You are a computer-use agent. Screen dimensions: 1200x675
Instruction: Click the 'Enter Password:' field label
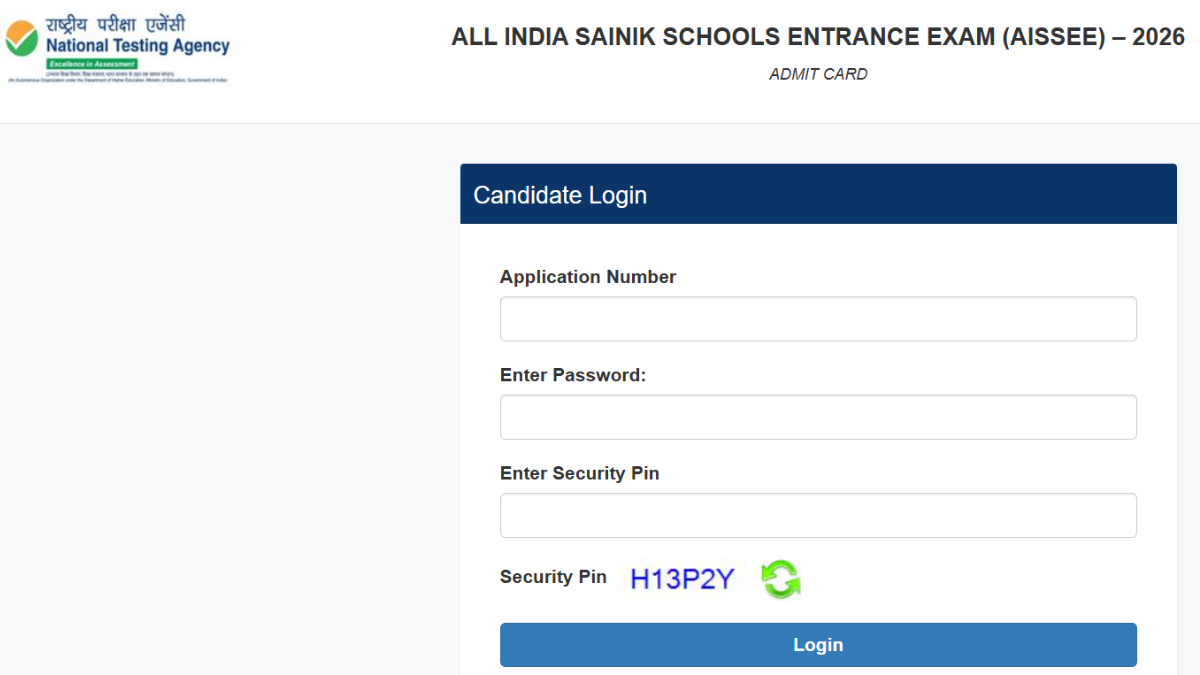pyautogui.click(x=573, y=375)
